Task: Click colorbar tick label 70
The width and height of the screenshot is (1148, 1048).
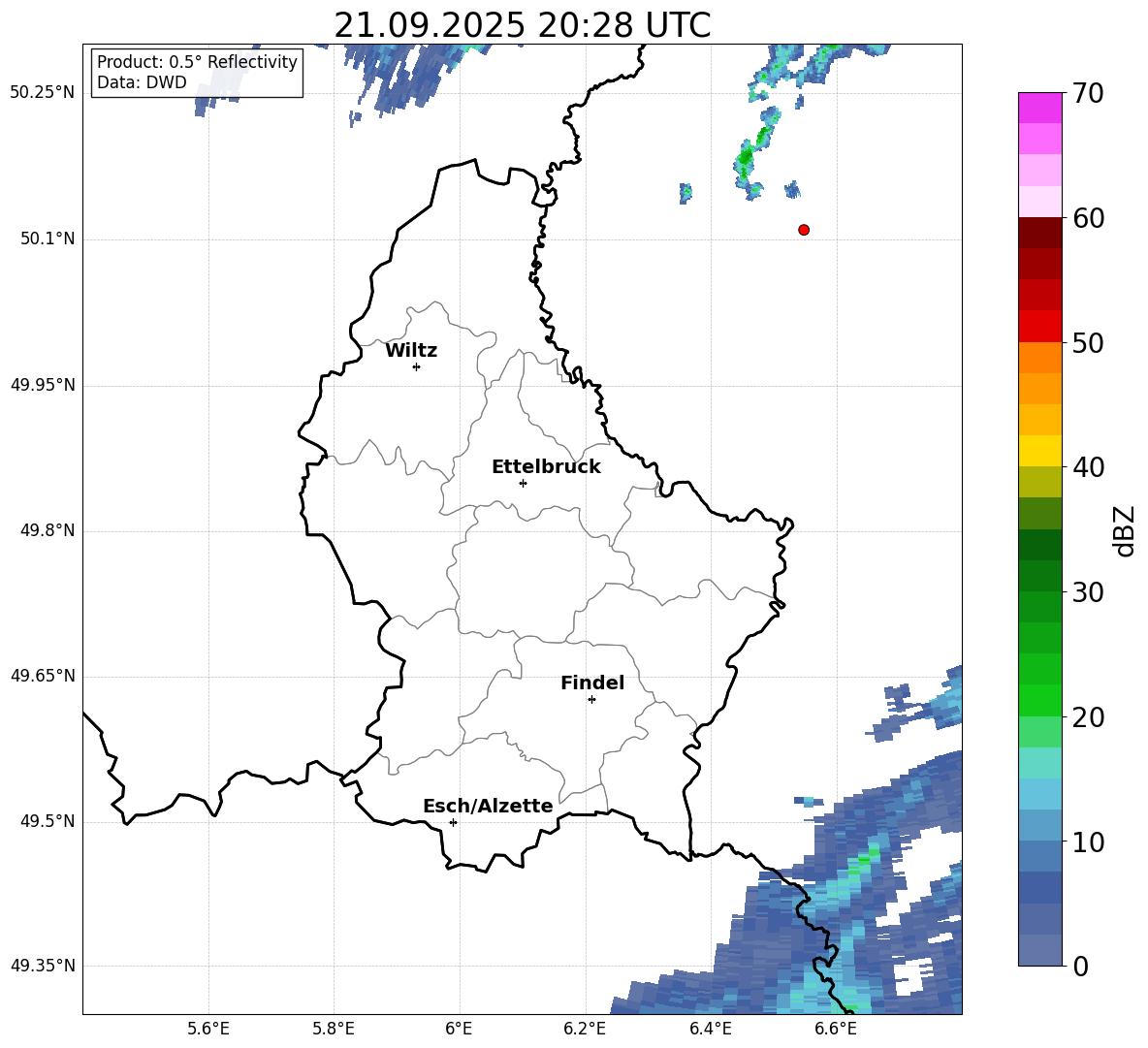Action: click(x=1088, y=93)
